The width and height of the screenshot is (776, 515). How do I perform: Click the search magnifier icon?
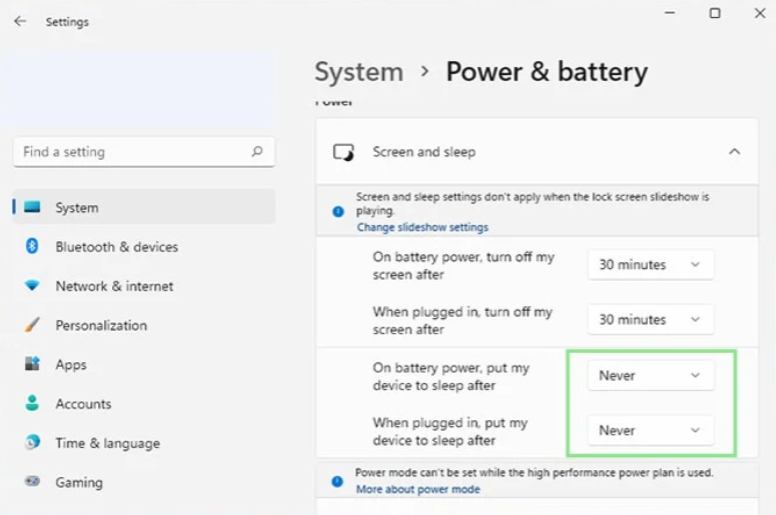pos(257,152)
